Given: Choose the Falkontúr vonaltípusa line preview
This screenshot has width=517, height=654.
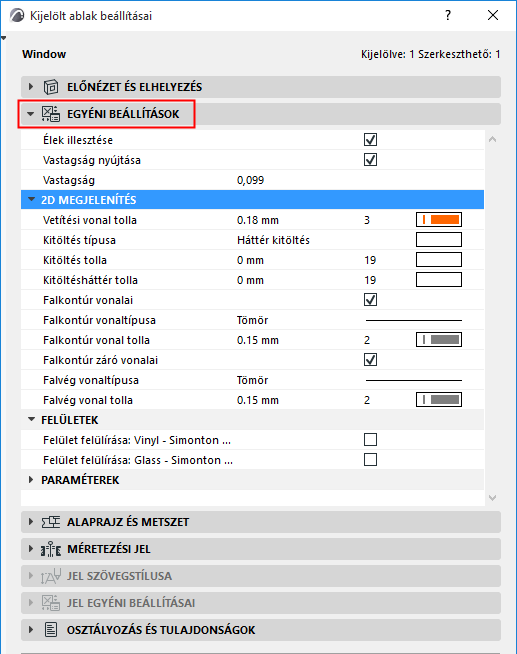Looking at the screenshot, I should (x=414, y=320).
